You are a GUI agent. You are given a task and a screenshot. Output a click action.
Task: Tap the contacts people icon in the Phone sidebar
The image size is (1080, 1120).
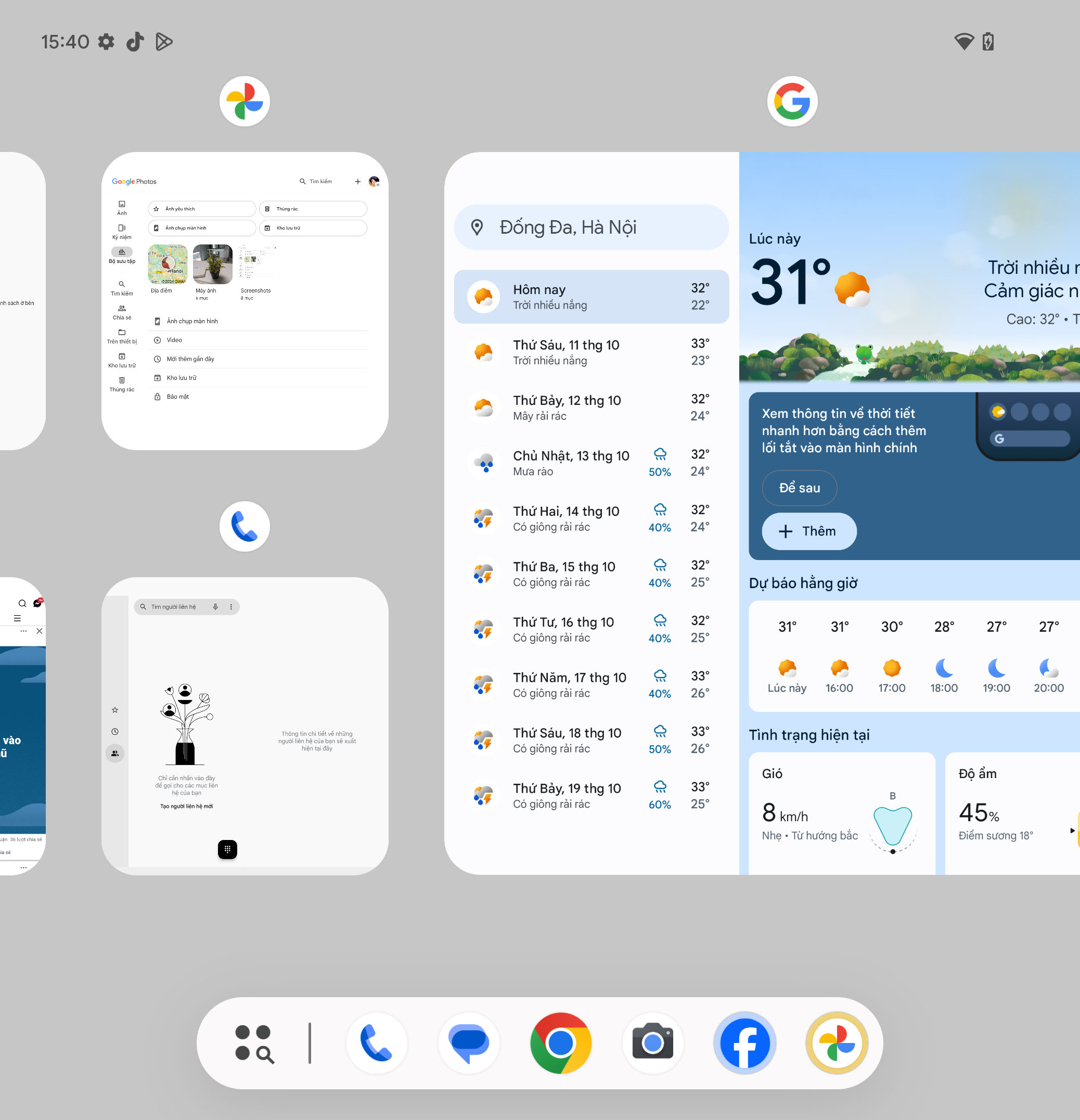click(115, 753)
